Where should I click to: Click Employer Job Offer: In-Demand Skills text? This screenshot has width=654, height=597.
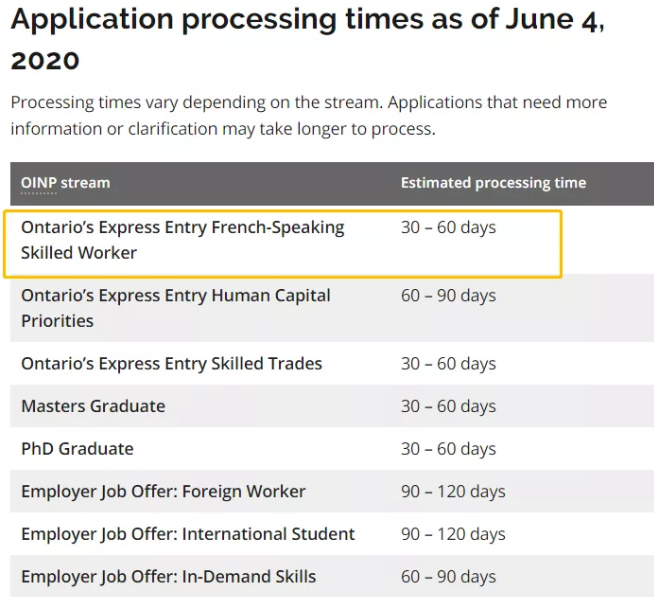click(168, 577)
